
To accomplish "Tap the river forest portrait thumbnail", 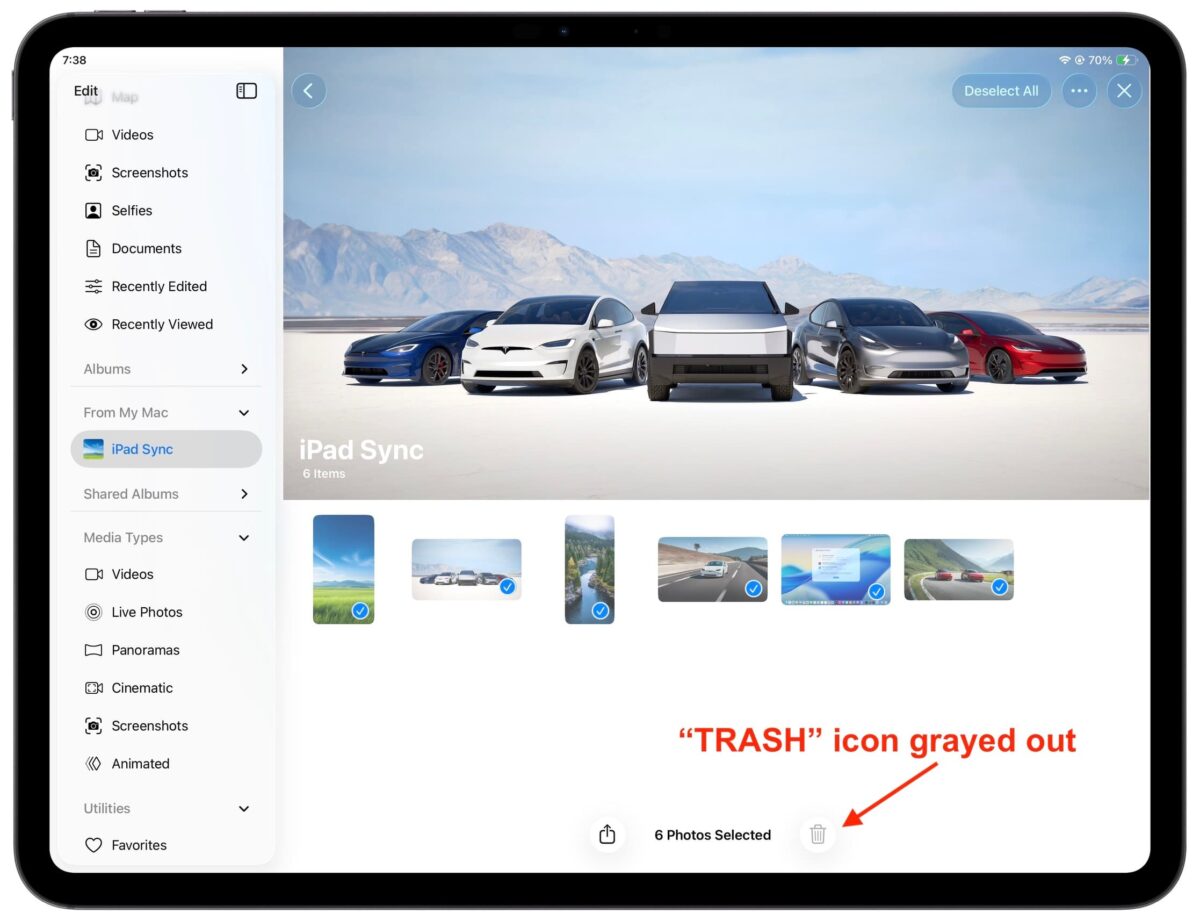I will (589, 569).
